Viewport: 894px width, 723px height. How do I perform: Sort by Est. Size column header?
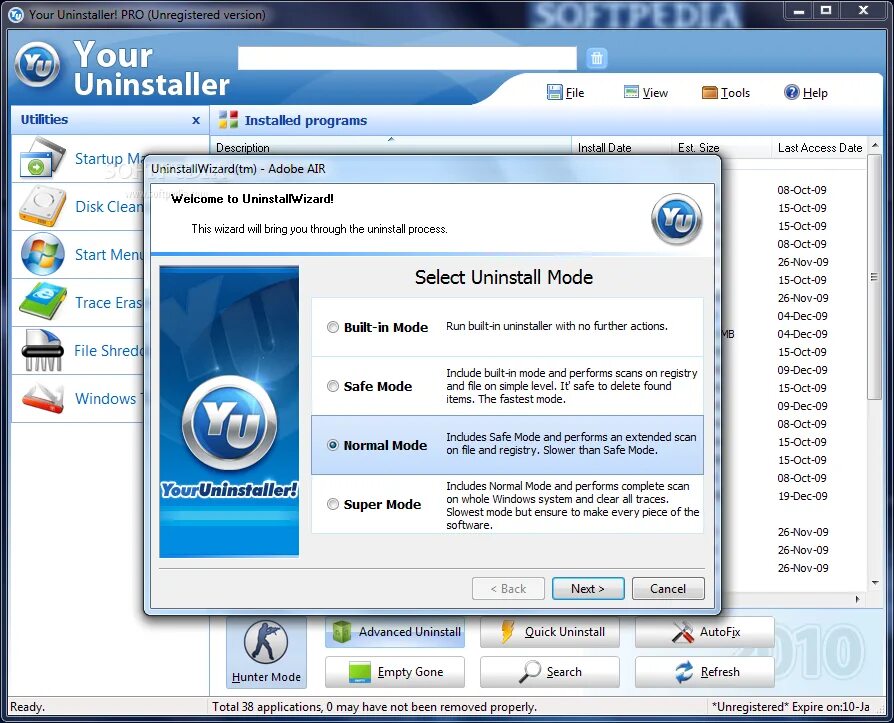click(x=721, y=147)
